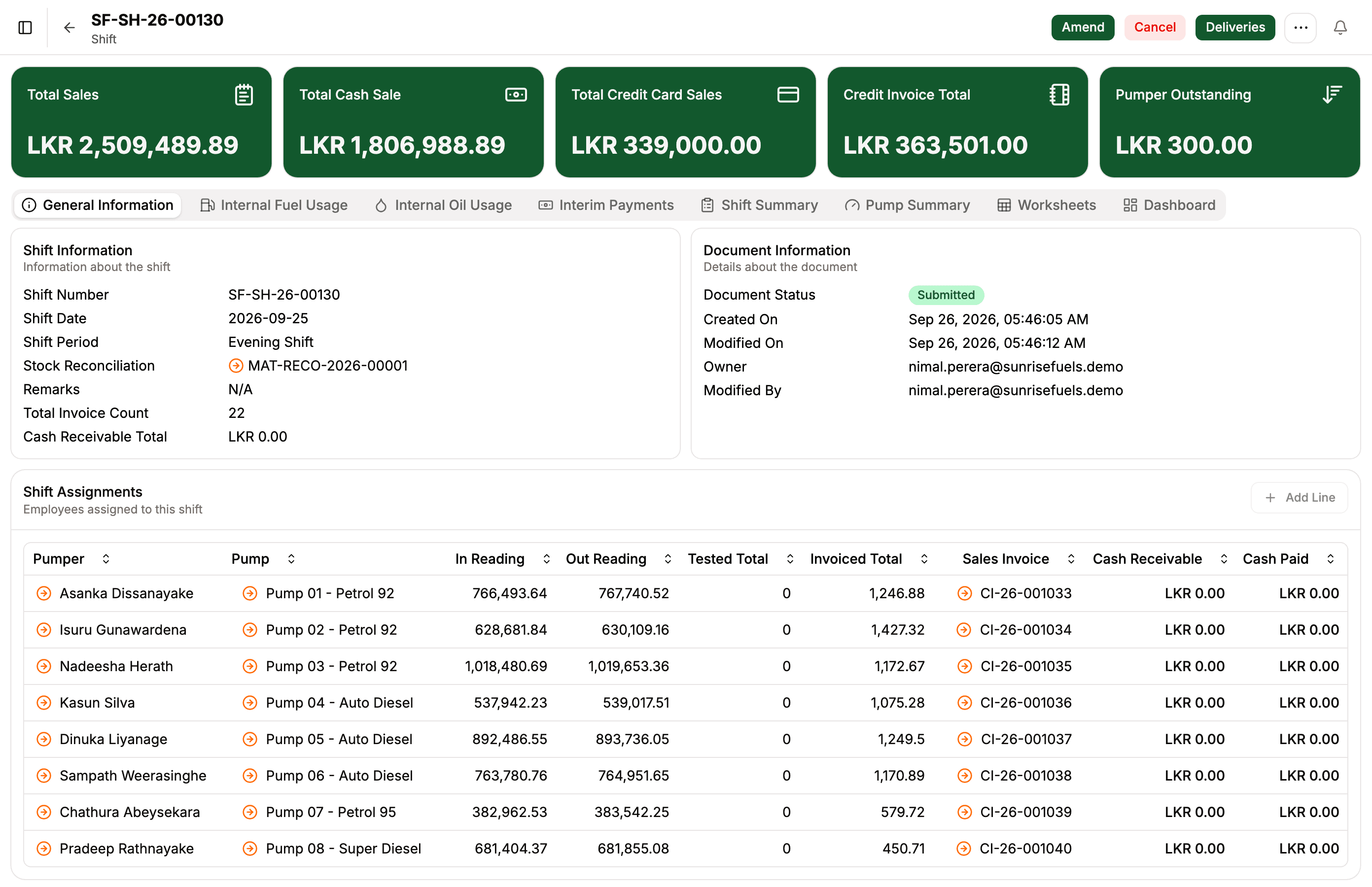1372x887 pixels.
Task: Open the three-dot more options menu
Action: tap(1301, 27)
